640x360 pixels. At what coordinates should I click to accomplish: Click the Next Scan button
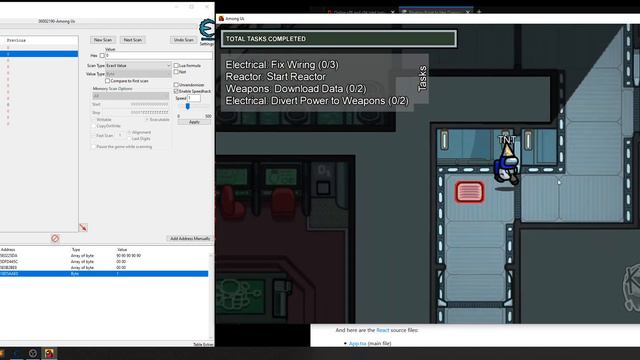click(x=133, y=40)
